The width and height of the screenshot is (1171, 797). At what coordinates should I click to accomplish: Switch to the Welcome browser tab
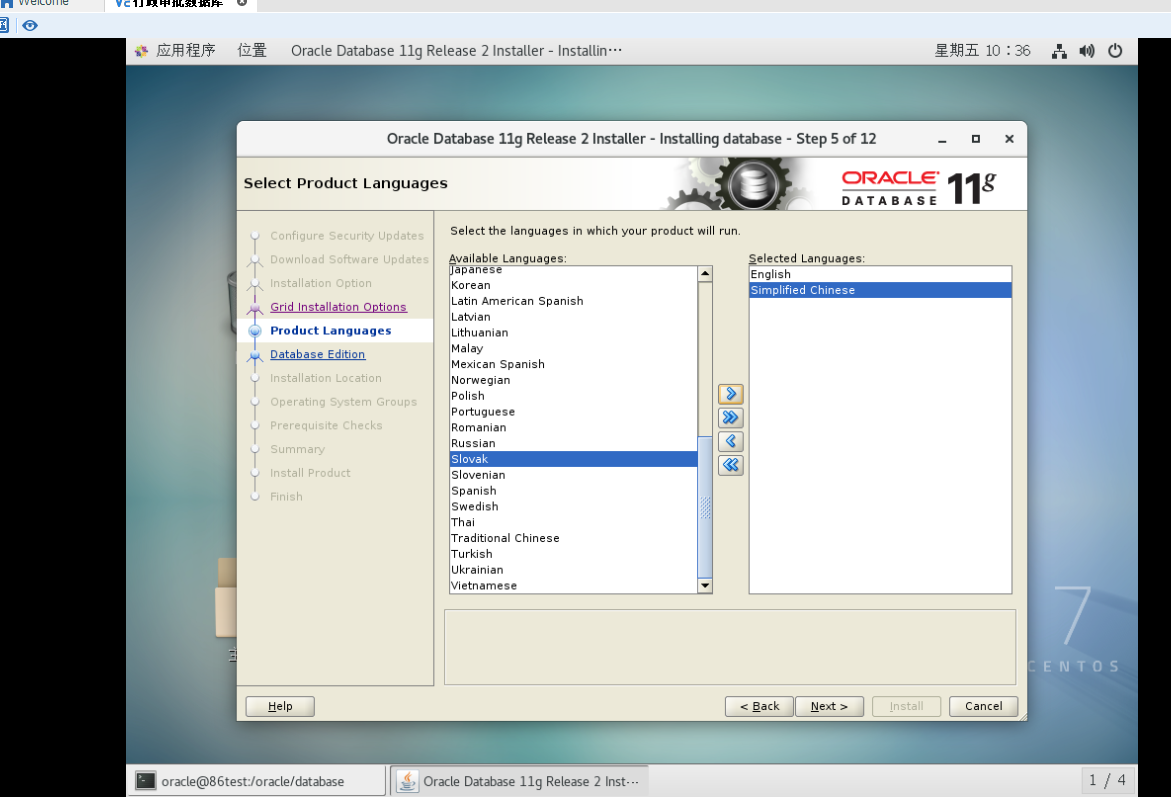[44, 3]
